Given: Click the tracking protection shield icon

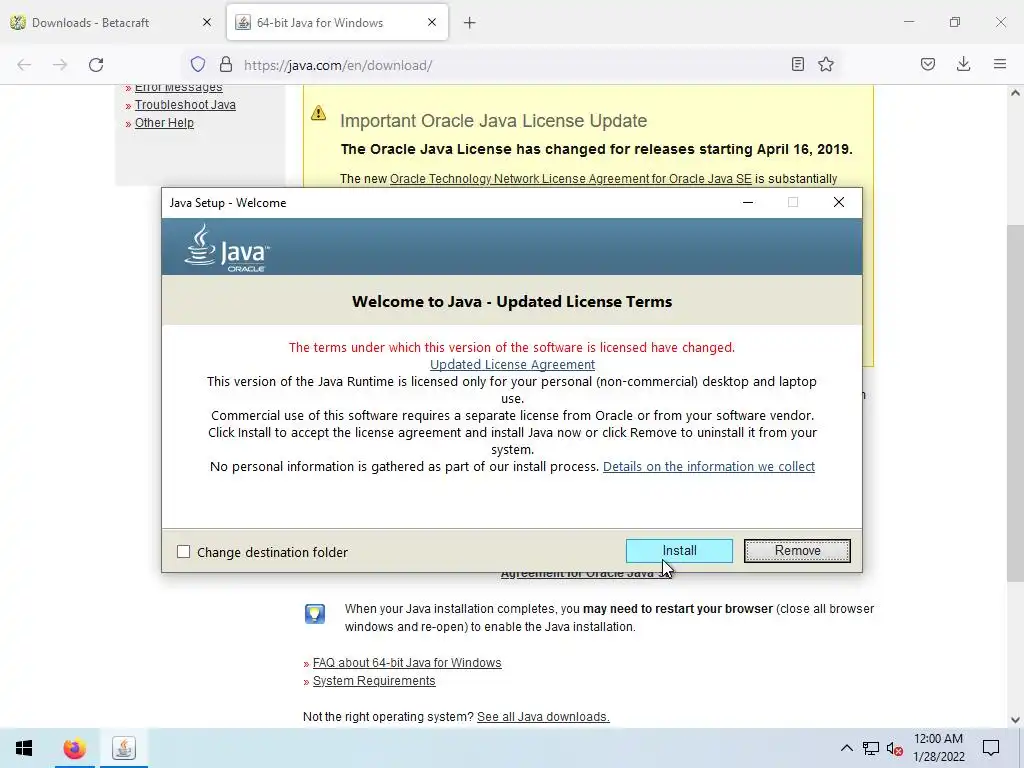Looking at the screenshot, I should point(198,64).
